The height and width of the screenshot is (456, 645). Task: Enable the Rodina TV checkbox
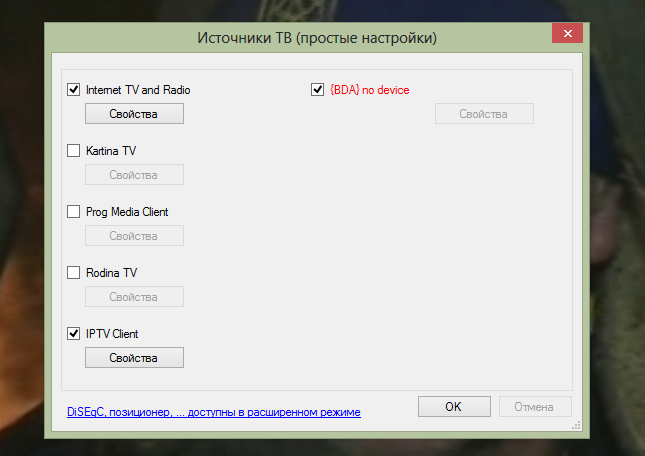point(73,273)
